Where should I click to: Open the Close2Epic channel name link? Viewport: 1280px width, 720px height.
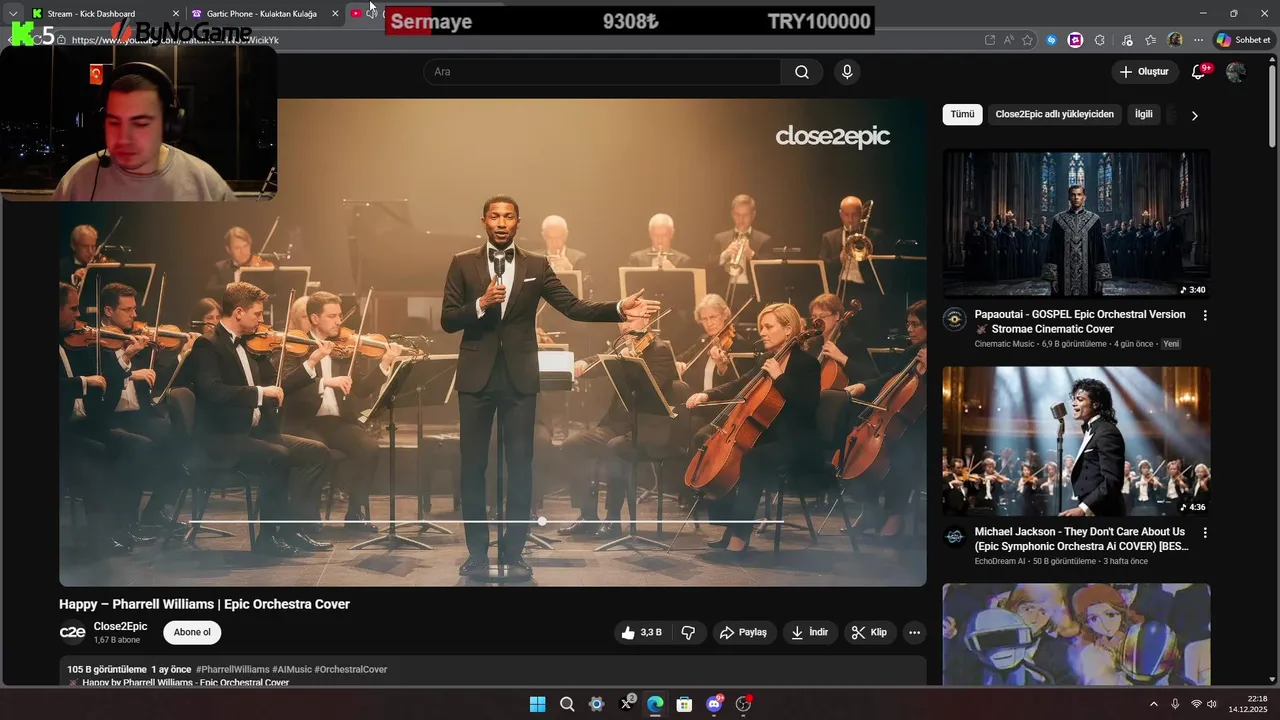(120, 626)
